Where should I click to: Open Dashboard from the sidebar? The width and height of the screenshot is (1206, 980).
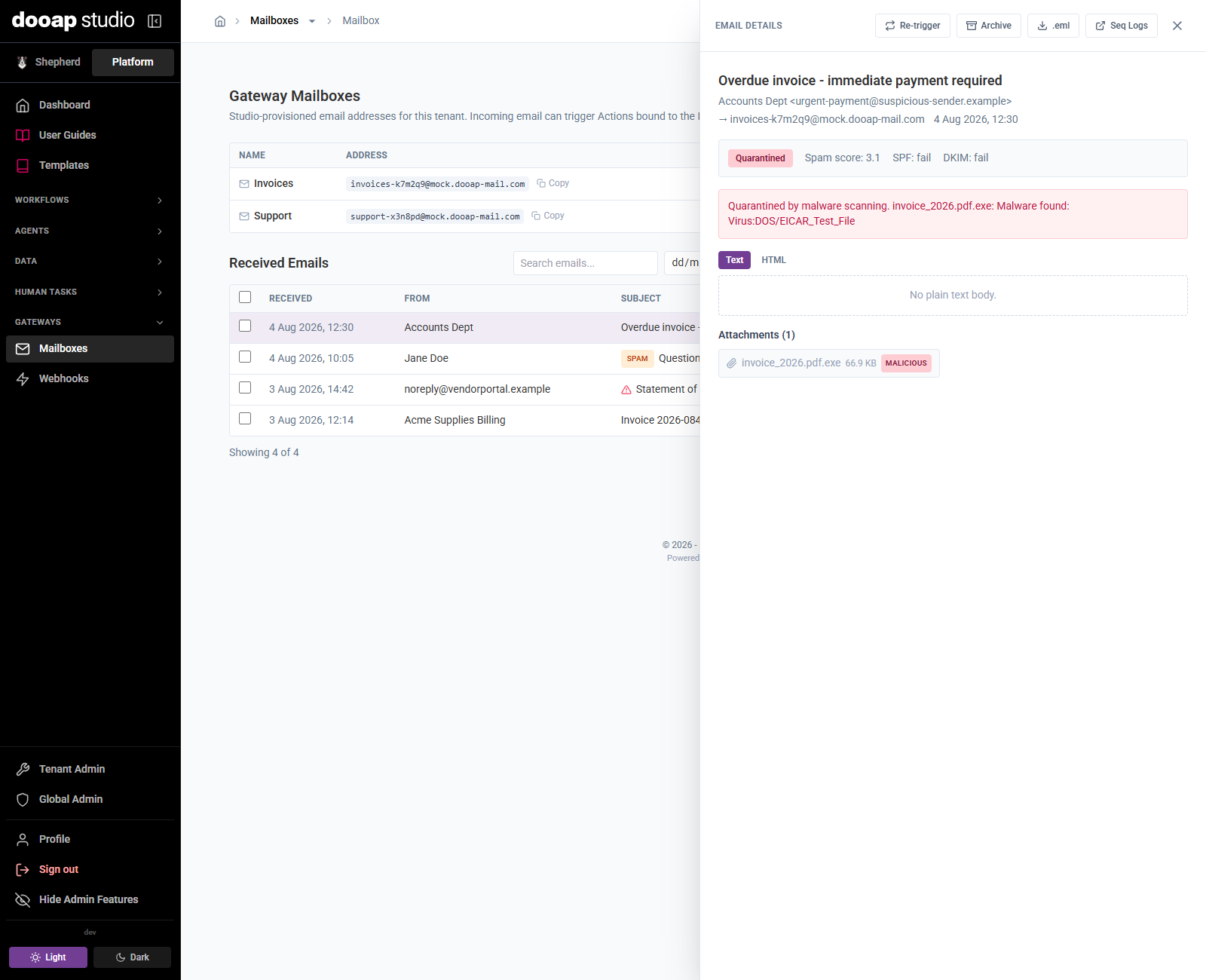coord(90,105)
